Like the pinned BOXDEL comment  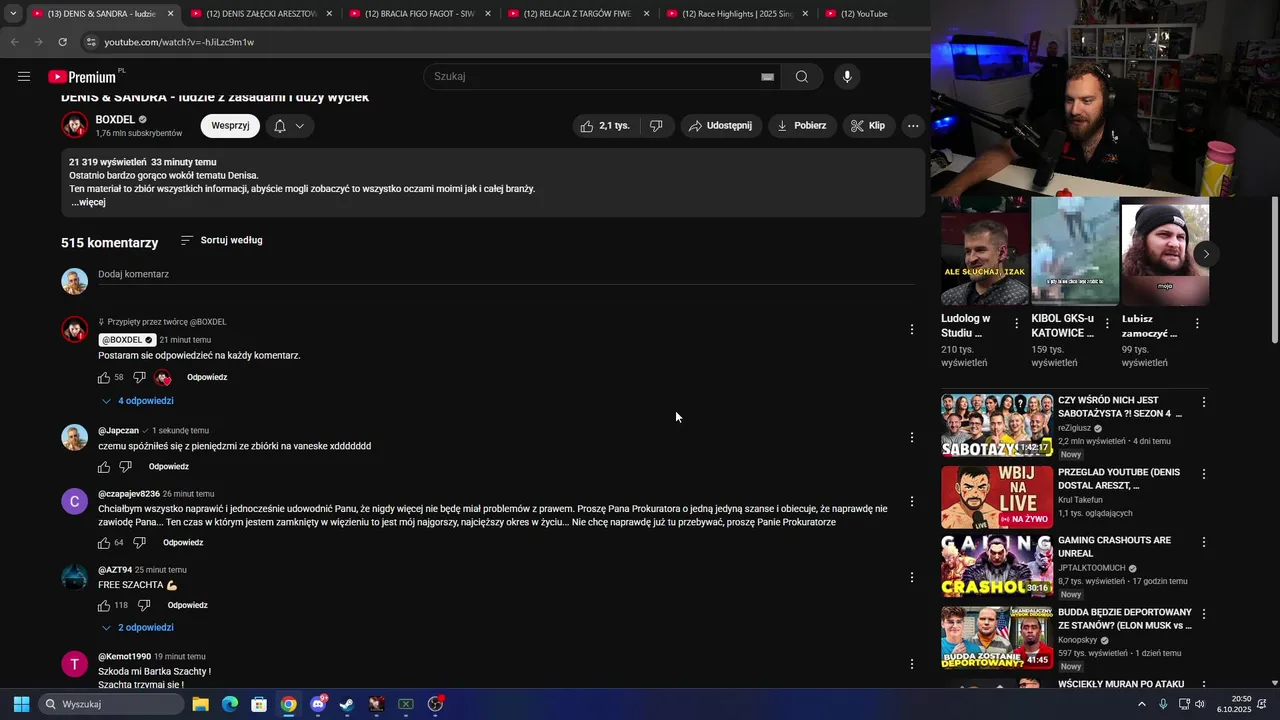click(104, 378)
